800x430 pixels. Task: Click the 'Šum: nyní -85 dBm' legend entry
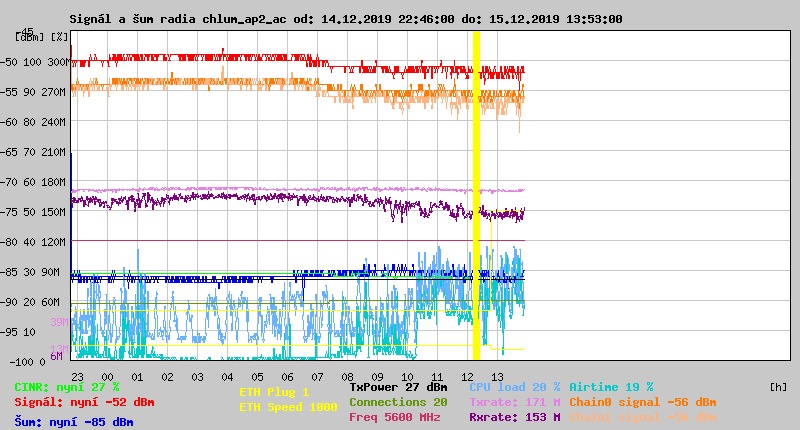tap(73, 422)
